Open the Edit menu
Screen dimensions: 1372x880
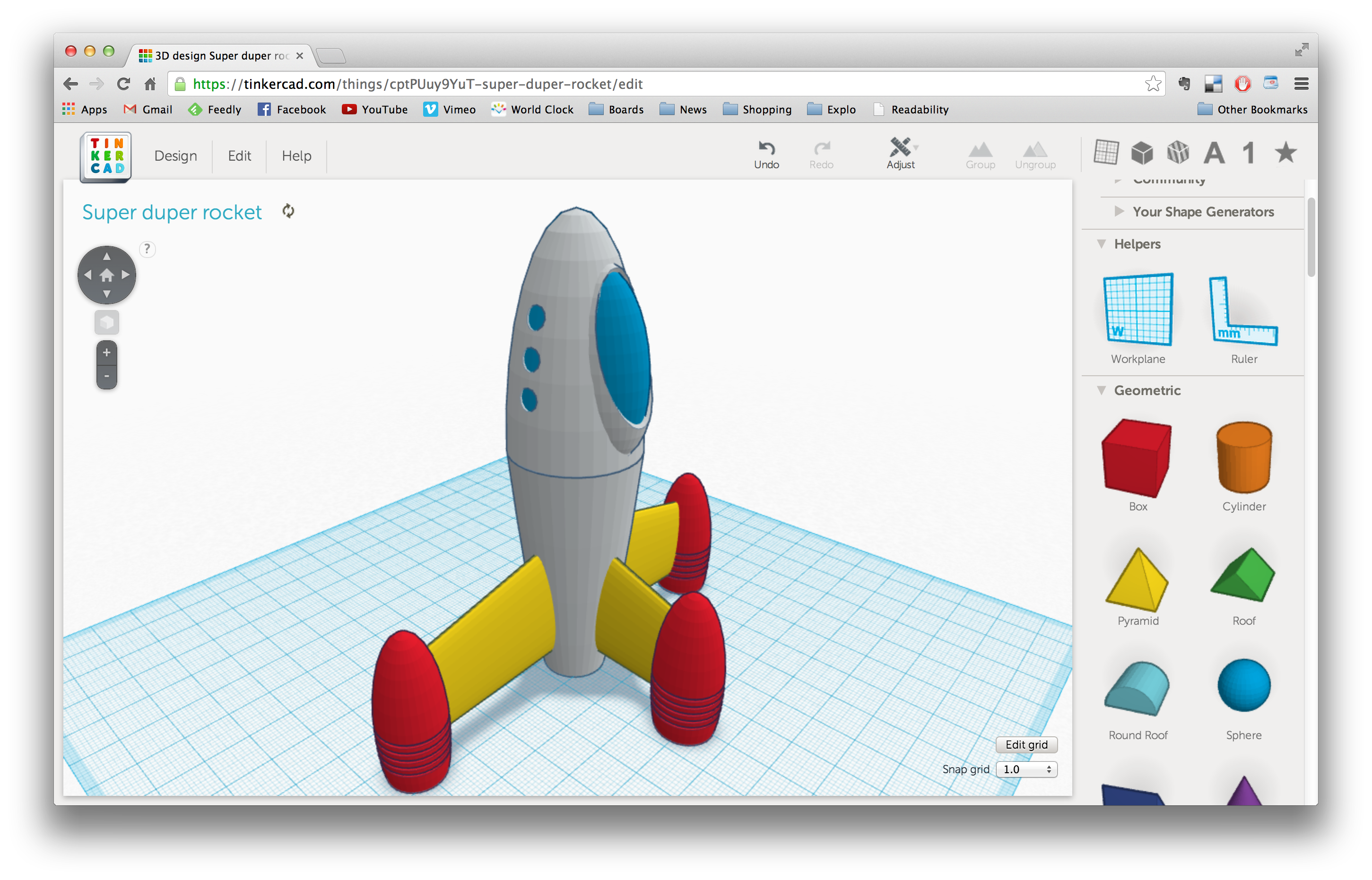tap(239, 155)
